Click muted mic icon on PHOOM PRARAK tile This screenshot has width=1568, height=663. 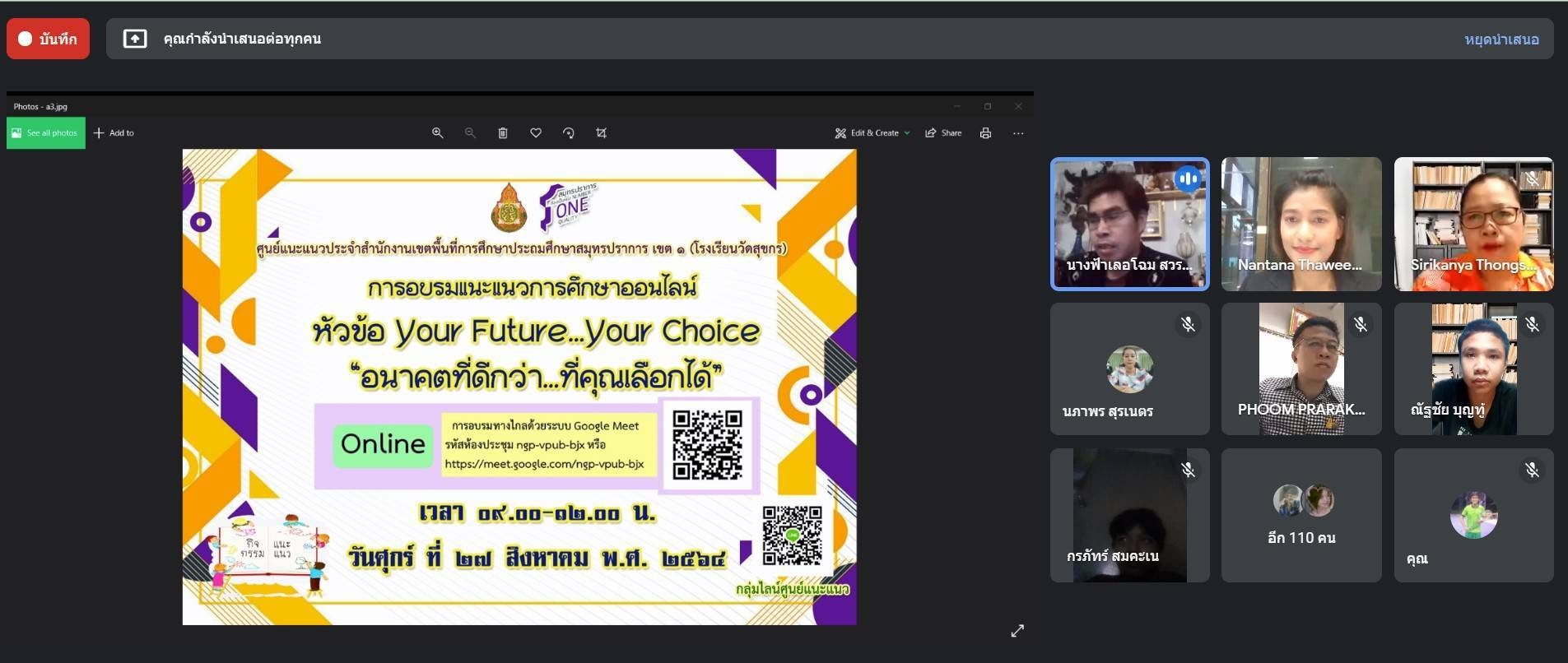pyautogui.click(x=1361, y=324)
